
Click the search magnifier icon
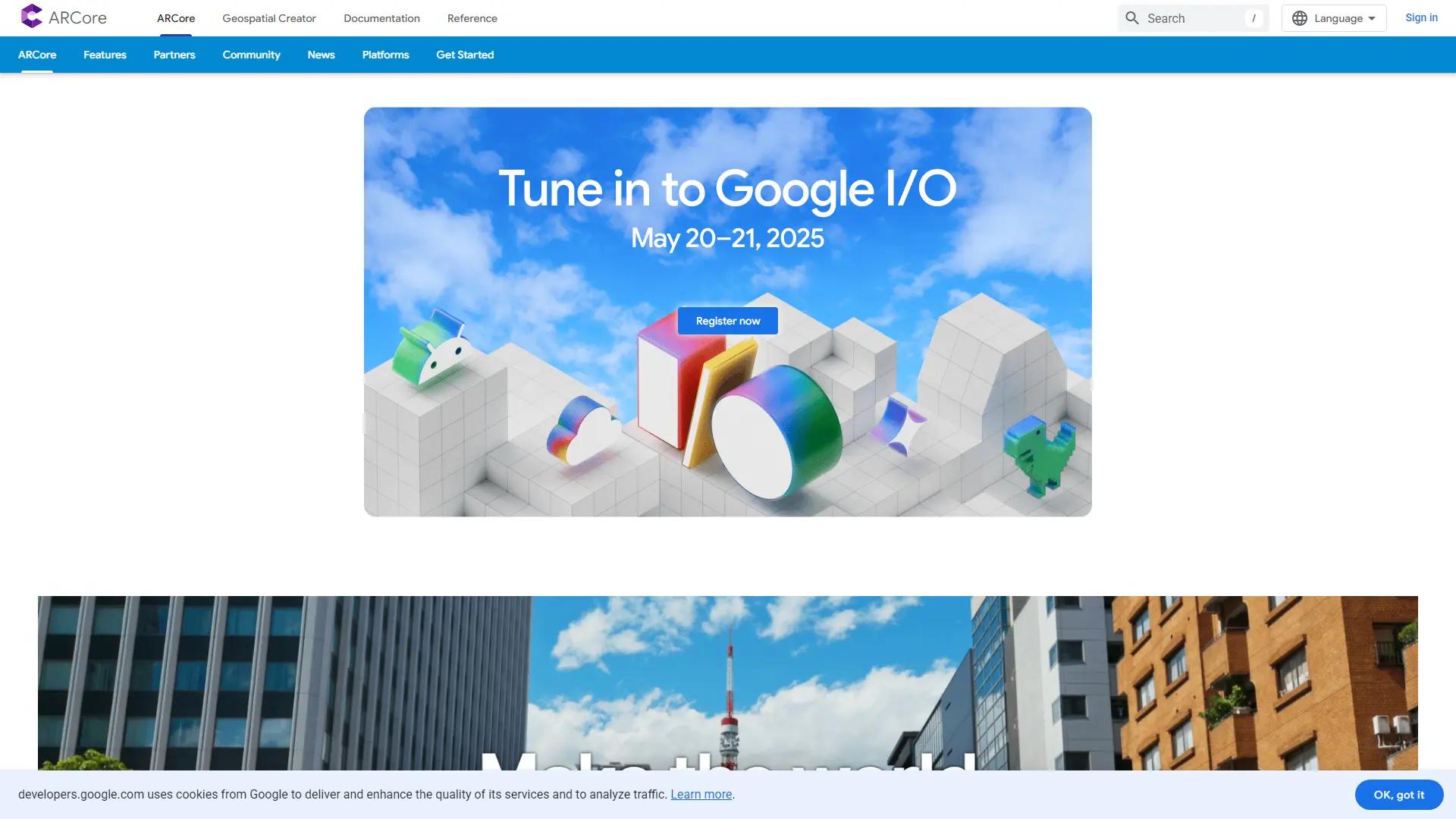tap(1131, 17)
